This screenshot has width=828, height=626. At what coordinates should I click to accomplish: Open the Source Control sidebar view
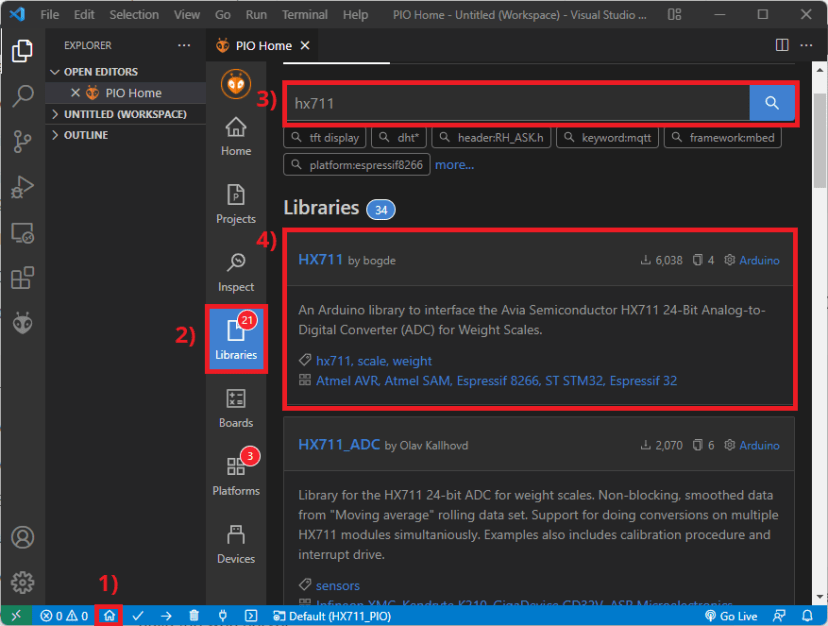(22, 141)
